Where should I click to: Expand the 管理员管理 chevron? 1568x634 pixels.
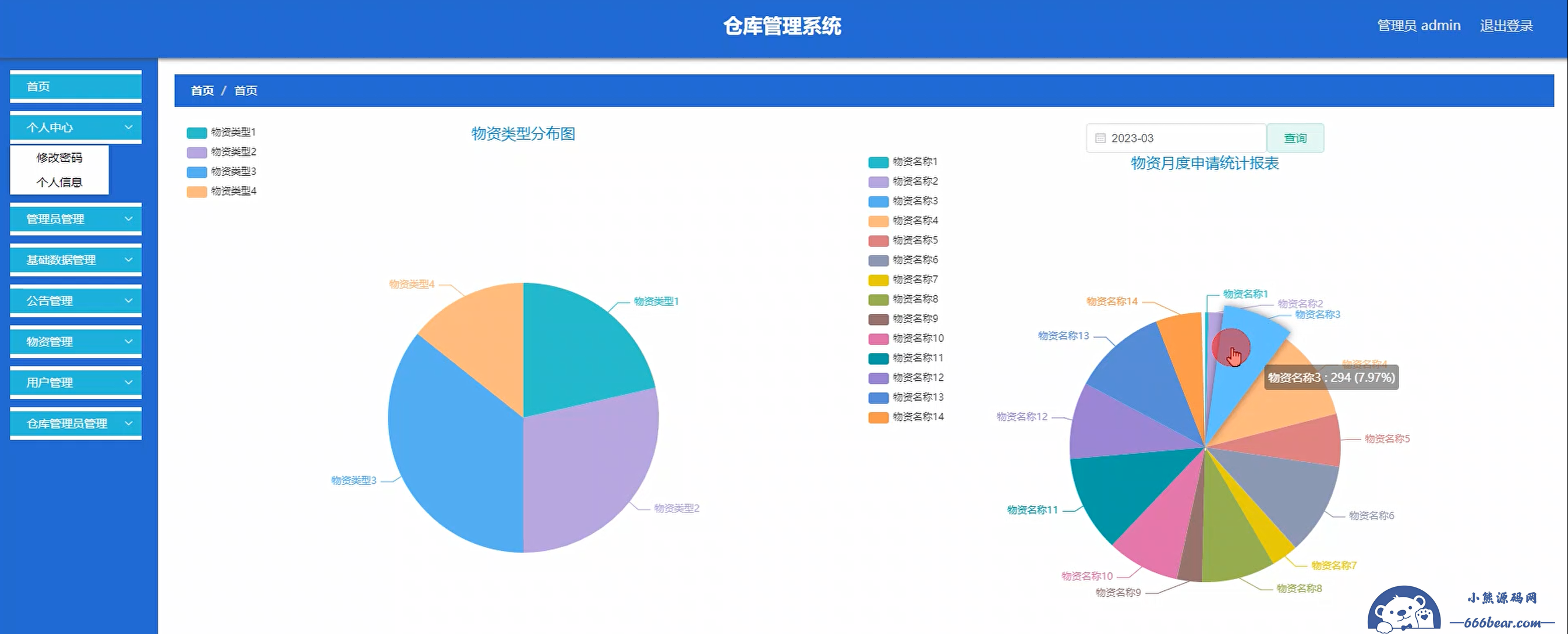tap(129, 218)
